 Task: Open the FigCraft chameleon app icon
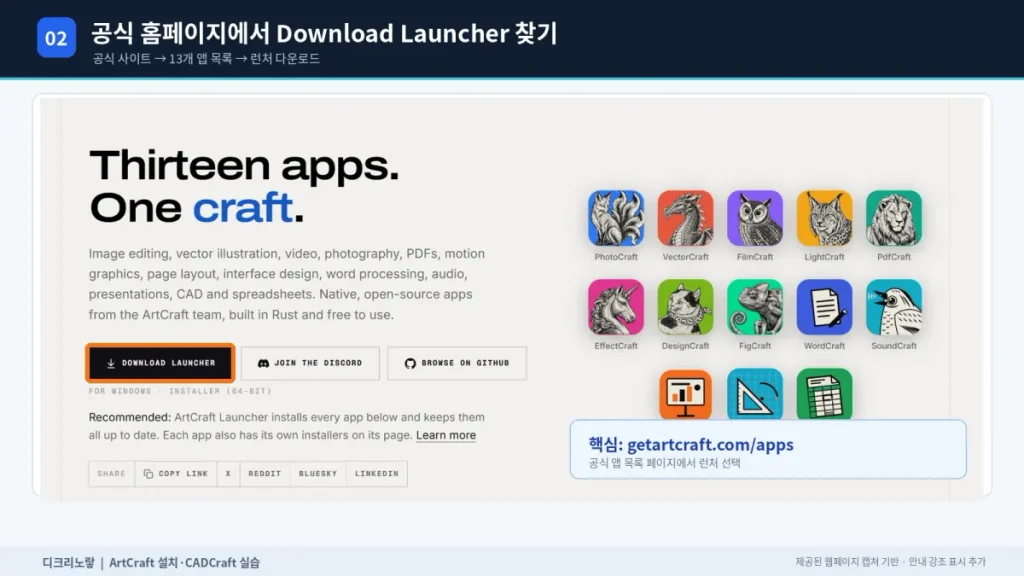[755, 307]
